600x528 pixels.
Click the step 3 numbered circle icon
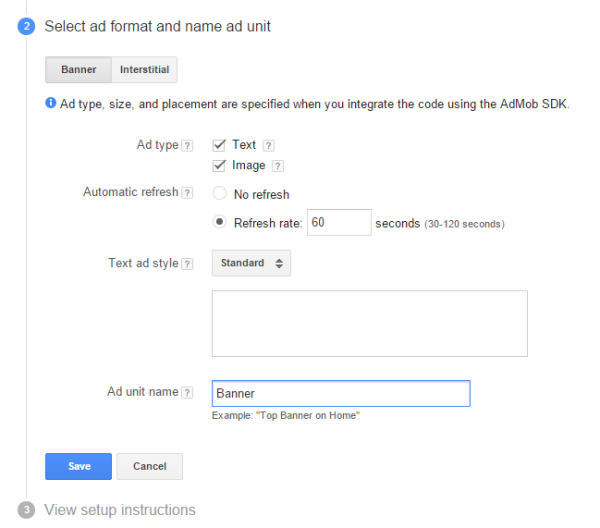tap(27, 510)
